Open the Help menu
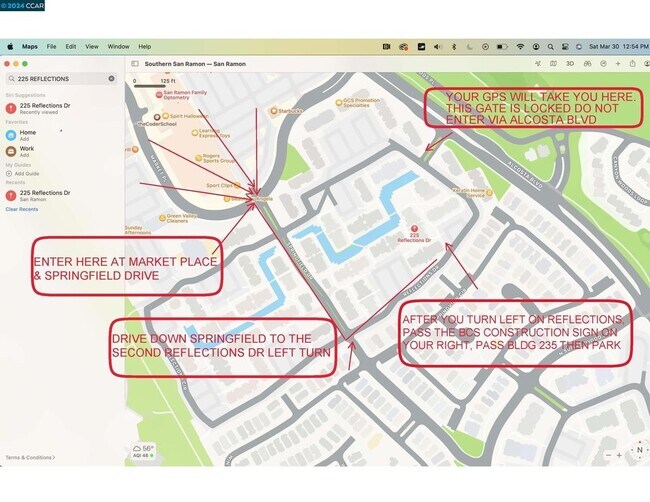 pyautogui.click(x=145, y=47)
